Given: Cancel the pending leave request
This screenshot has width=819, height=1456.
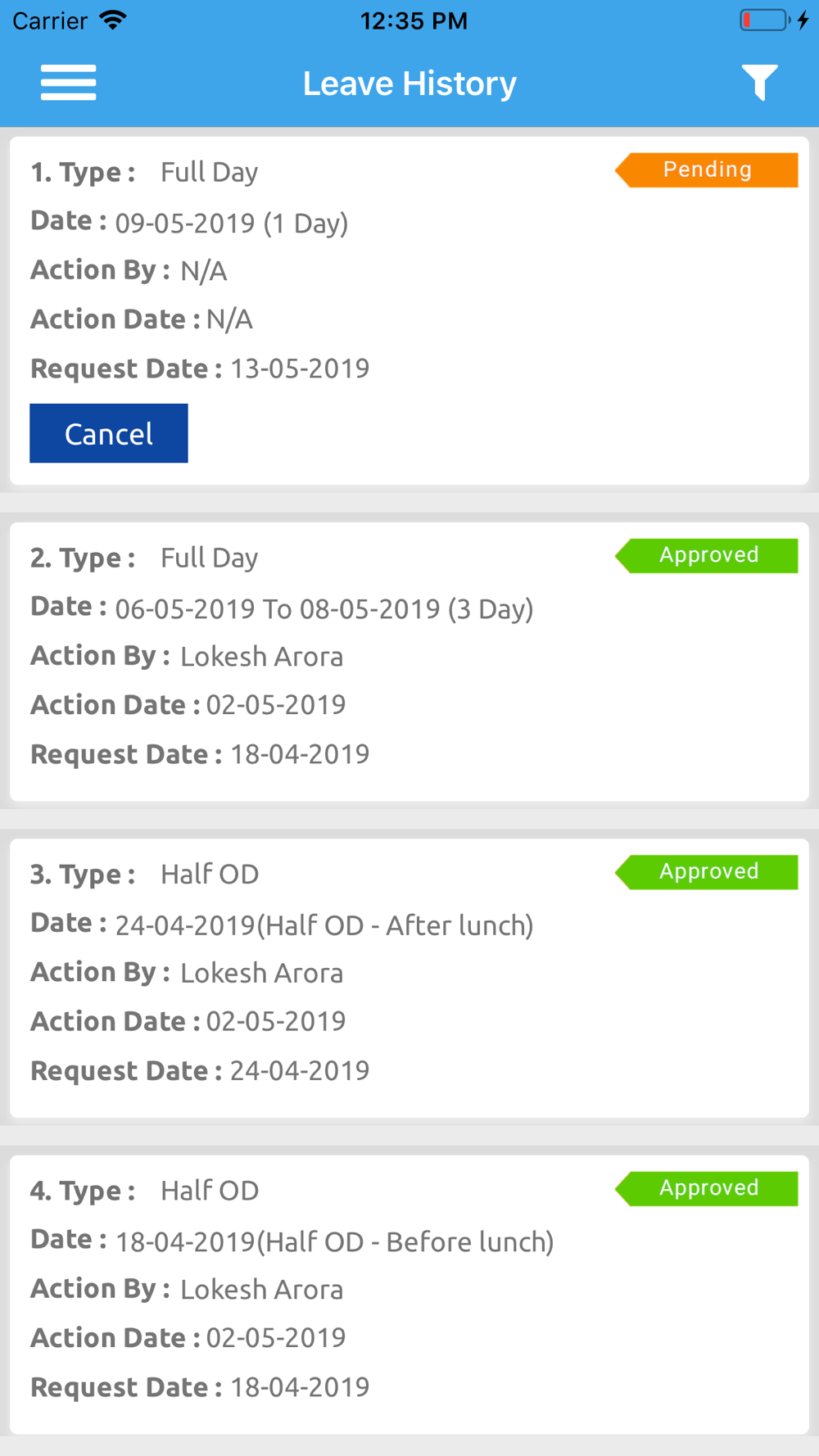Looking at the screenshot, I should pyautogui.click(x=109, y=433).
